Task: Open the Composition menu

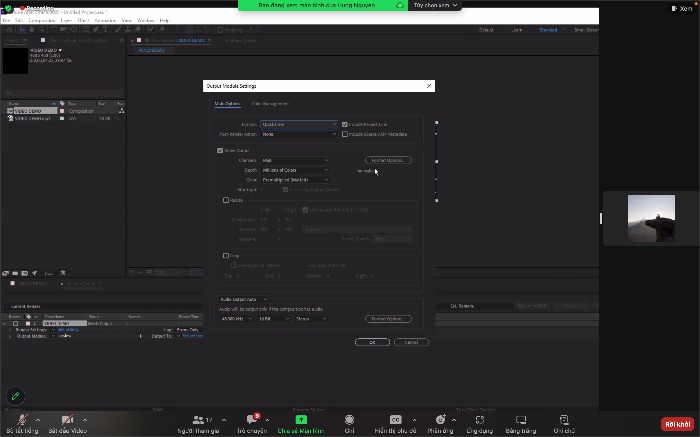Action: (x=42, y=21)
